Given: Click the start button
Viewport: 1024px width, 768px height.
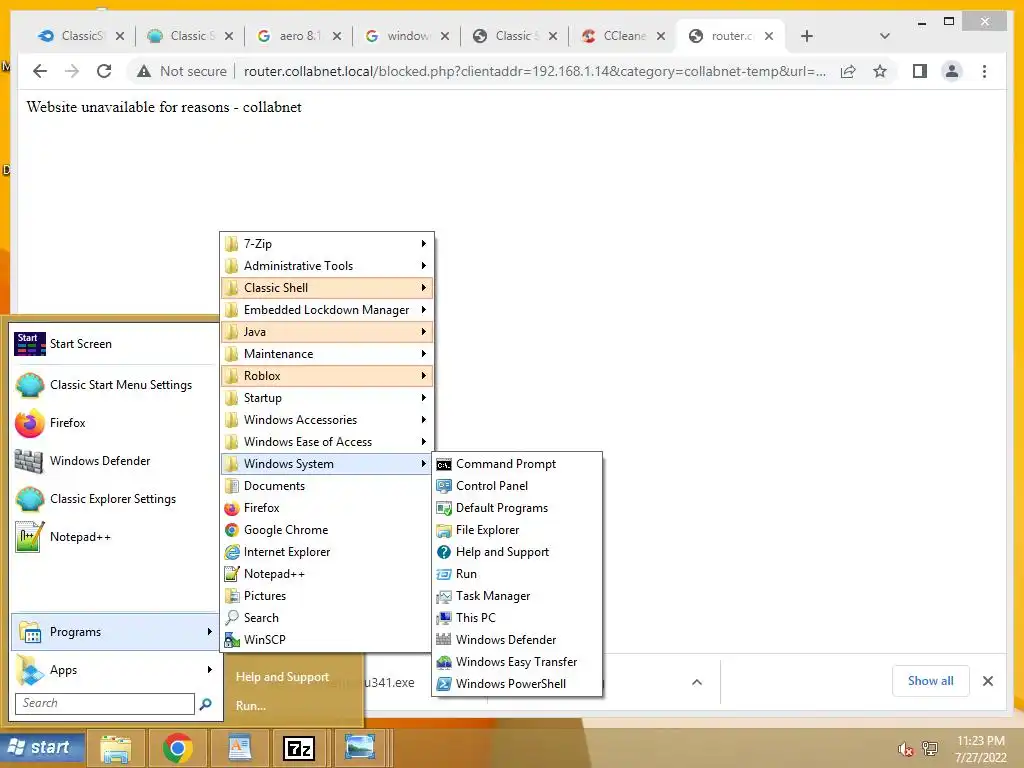Looking at the screenshot, I should point(42,747).
